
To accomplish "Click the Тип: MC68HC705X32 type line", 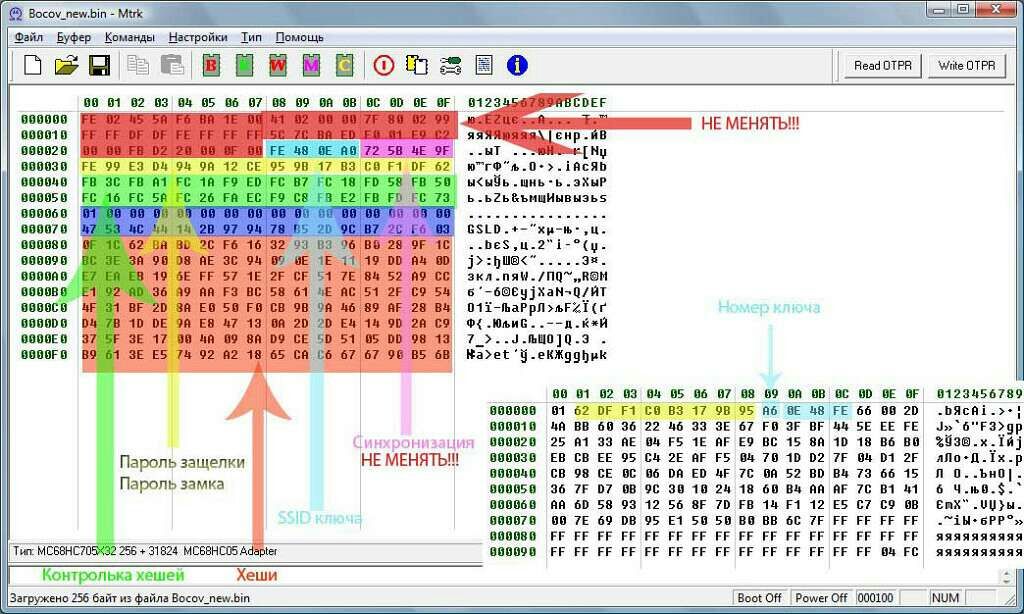I will 145,551.
